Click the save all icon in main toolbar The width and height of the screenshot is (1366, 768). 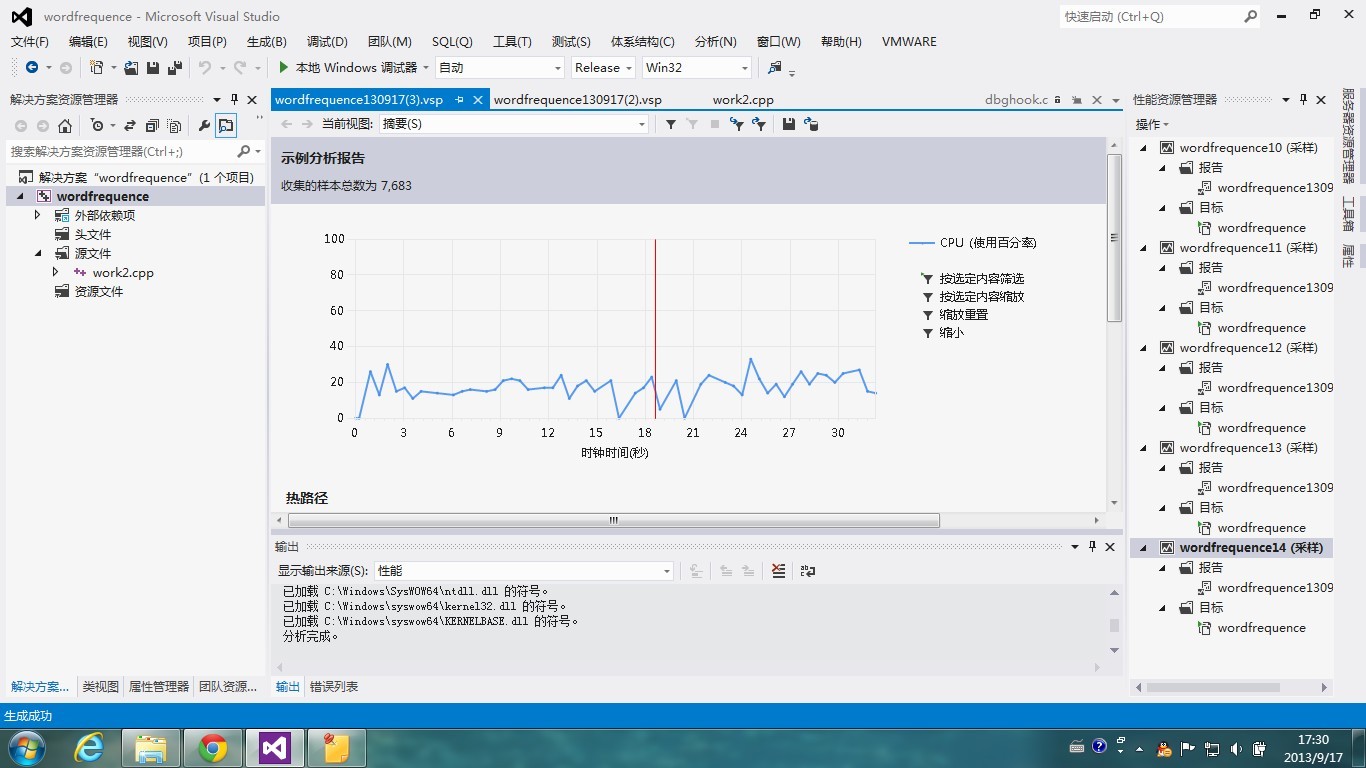click(x=175, y=68)
